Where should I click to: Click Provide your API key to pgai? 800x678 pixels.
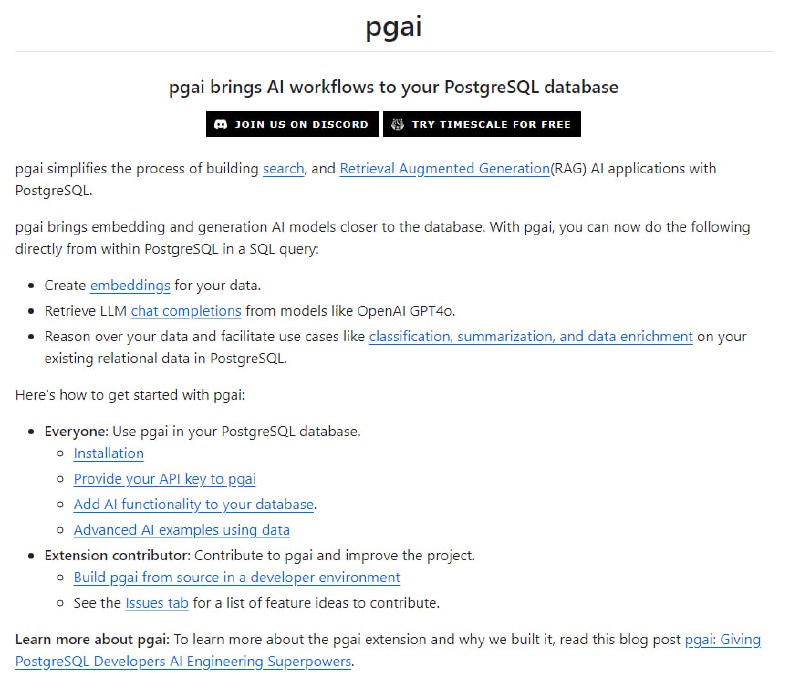click(x=166, y=479)
